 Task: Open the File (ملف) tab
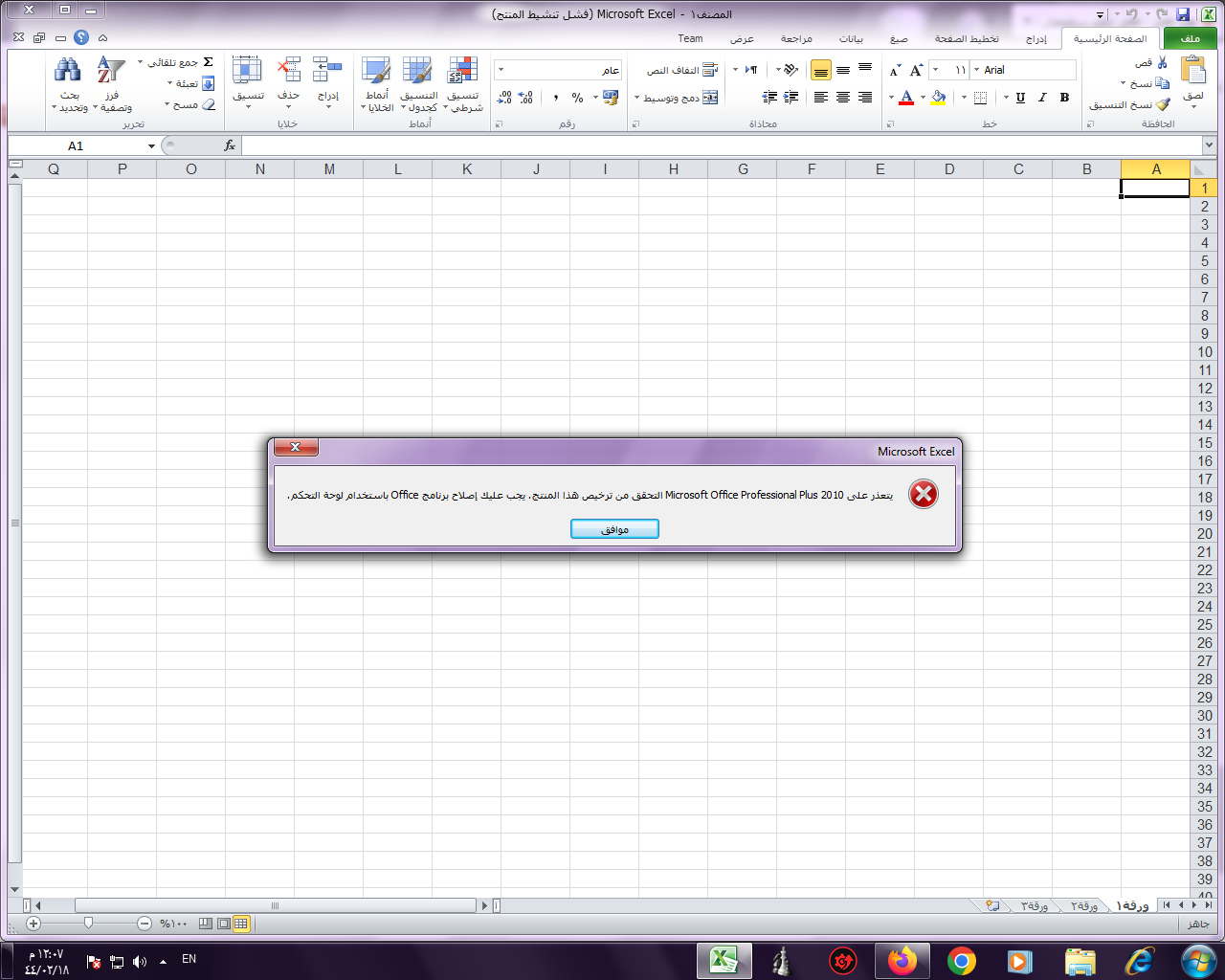point(1190,38)
